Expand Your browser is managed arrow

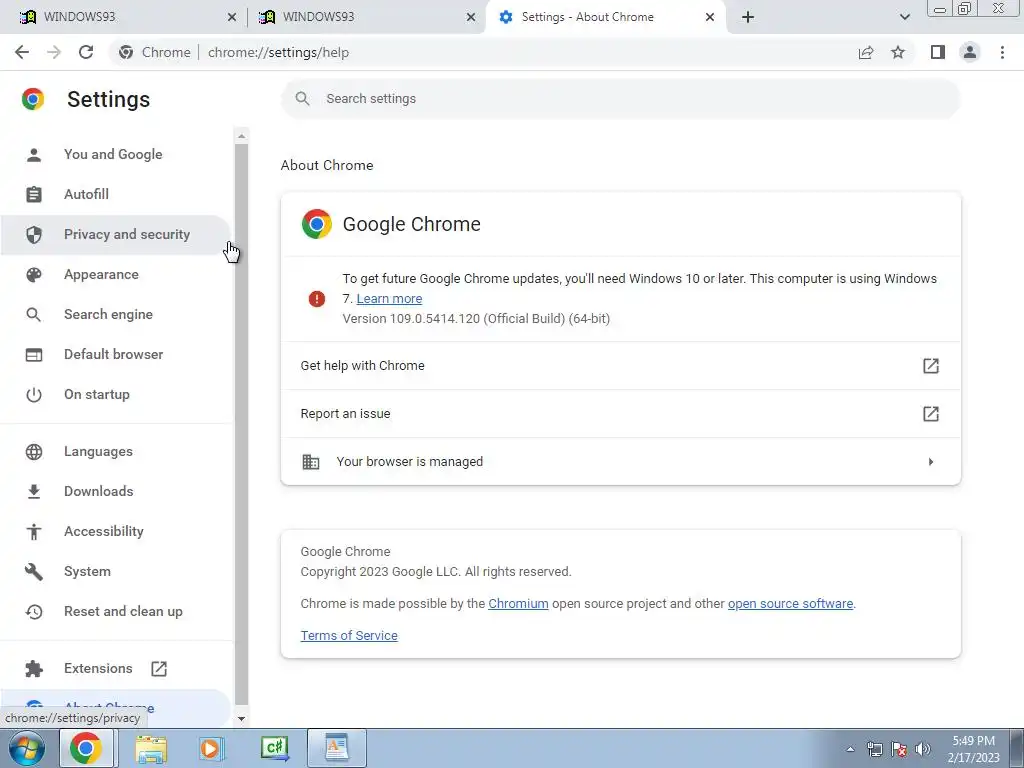point(931,462)
